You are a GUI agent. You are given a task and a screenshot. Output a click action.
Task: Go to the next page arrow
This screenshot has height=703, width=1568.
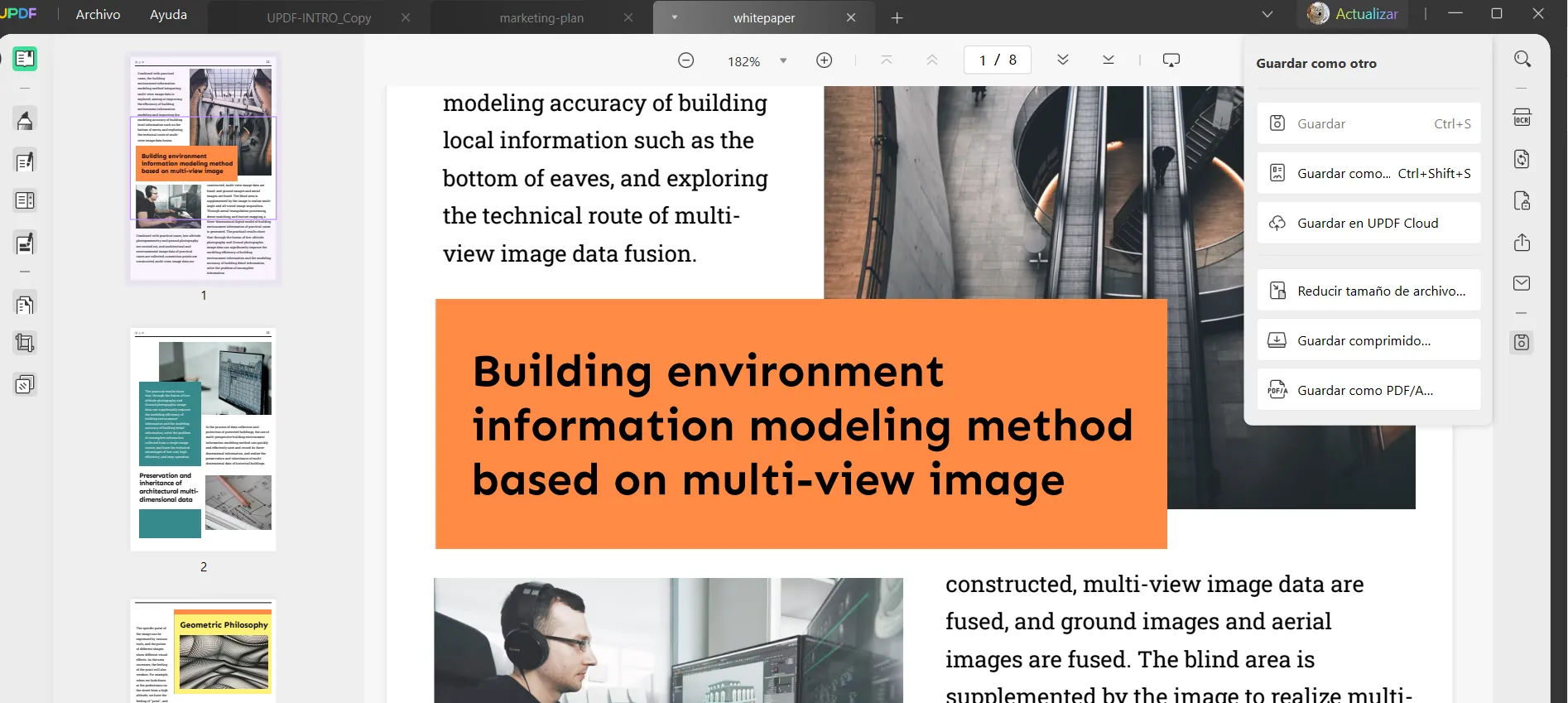tap(1063, 60)
